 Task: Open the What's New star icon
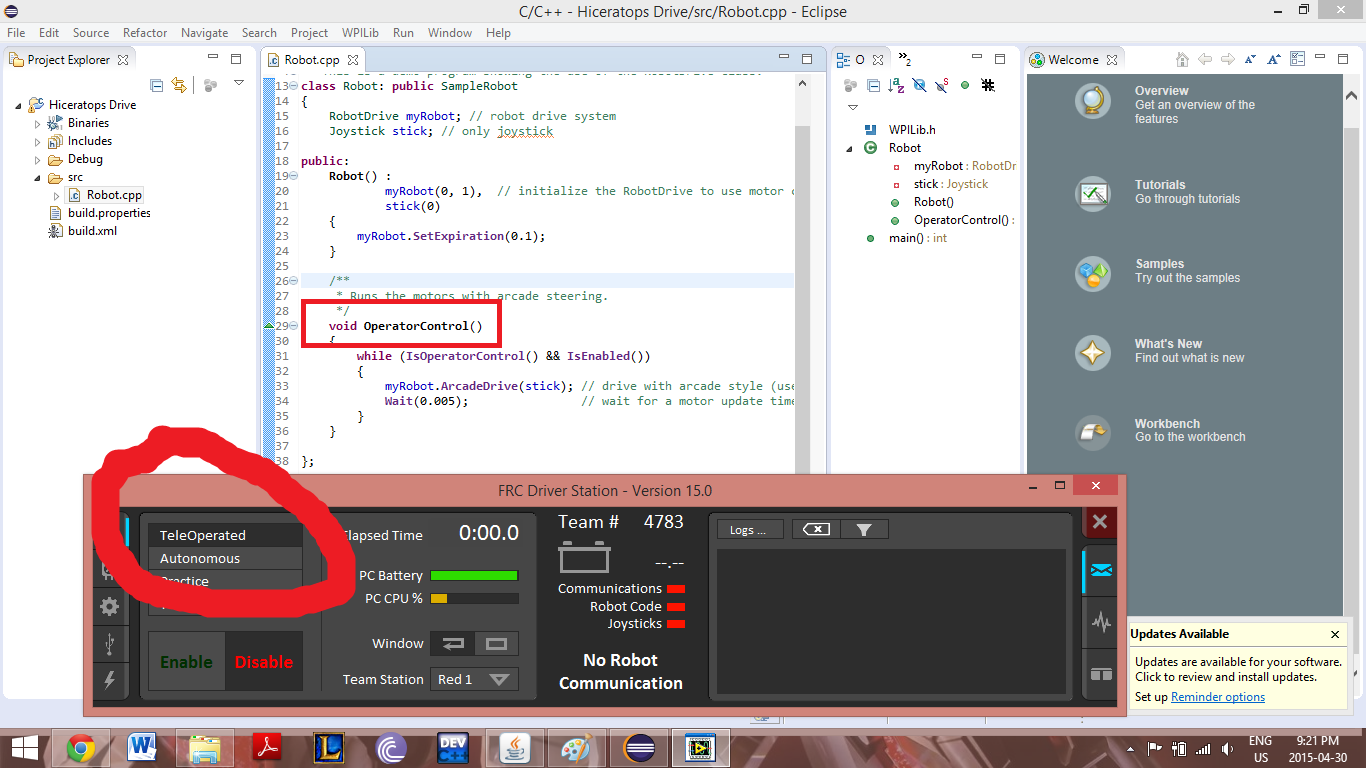click(x=1093, y=353)
